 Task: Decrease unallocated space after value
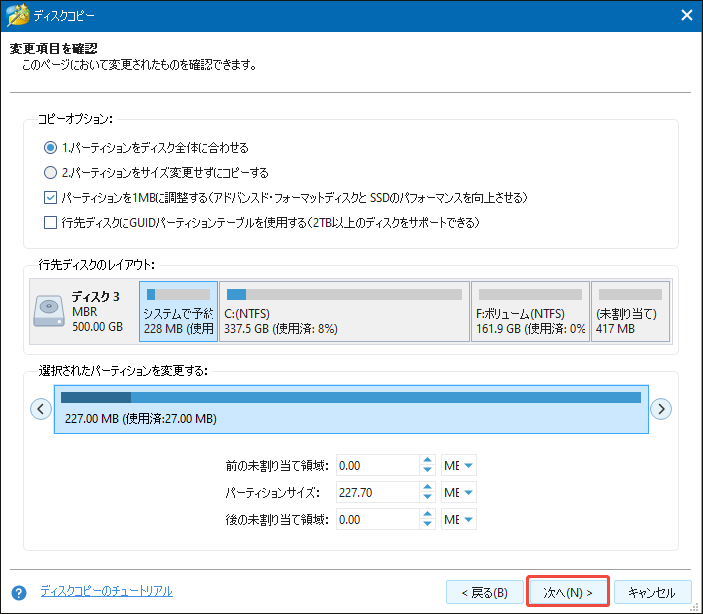click(x=427, y=524)
